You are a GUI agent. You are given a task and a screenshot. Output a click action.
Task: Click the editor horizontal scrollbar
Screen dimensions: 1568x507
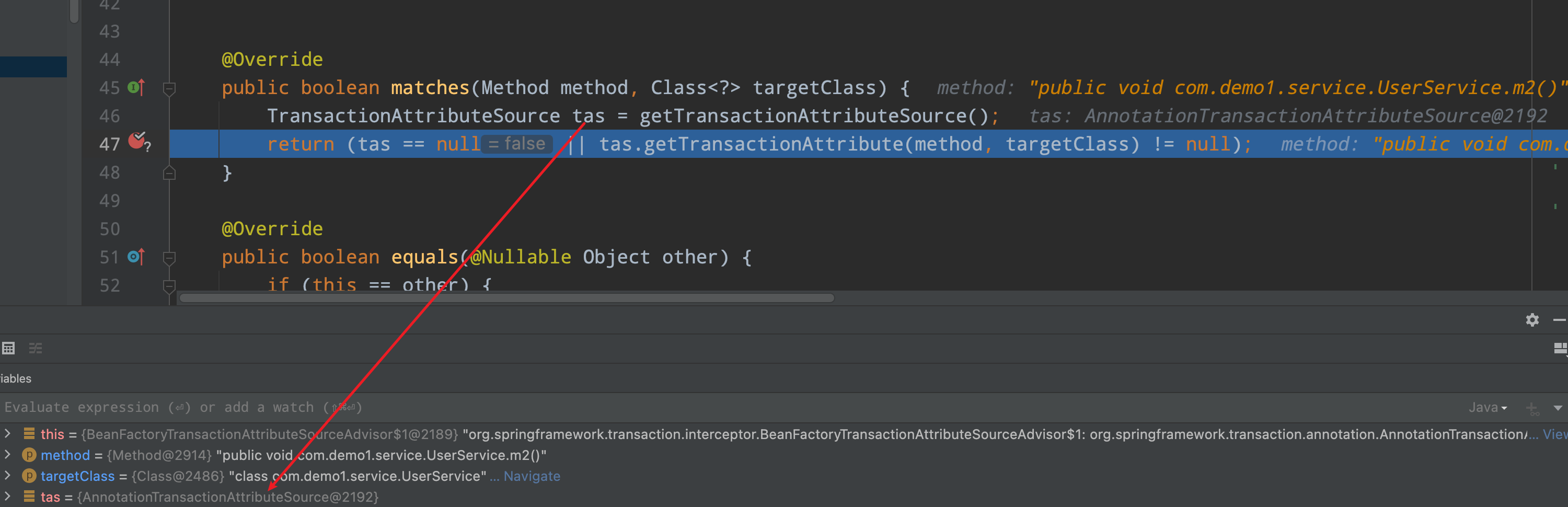[x=506, y=298]
